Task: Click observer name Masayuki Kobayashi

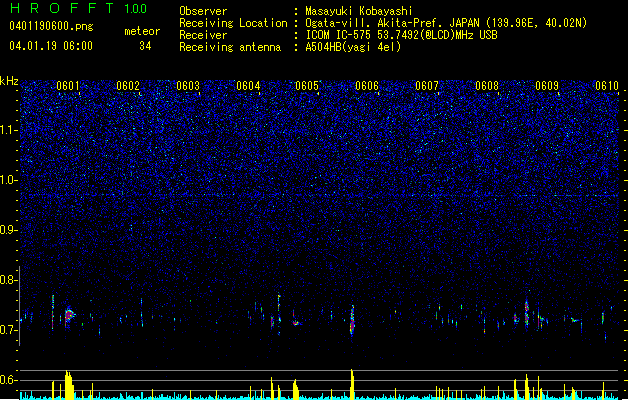Action: pyautogui.click(x=359, y=11)
